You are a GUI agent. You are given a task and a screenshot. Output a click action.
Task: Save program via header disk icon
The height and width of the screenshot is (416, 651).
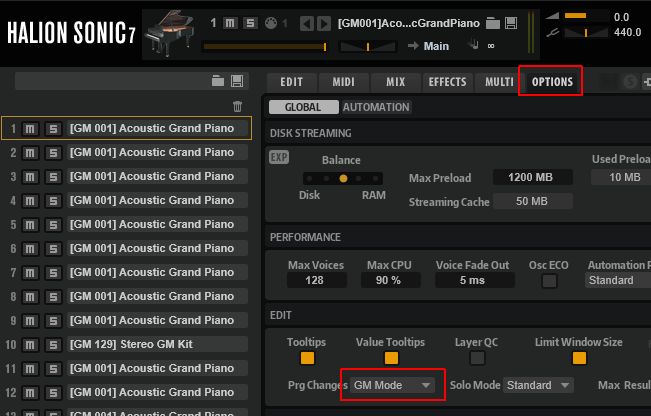511,23
